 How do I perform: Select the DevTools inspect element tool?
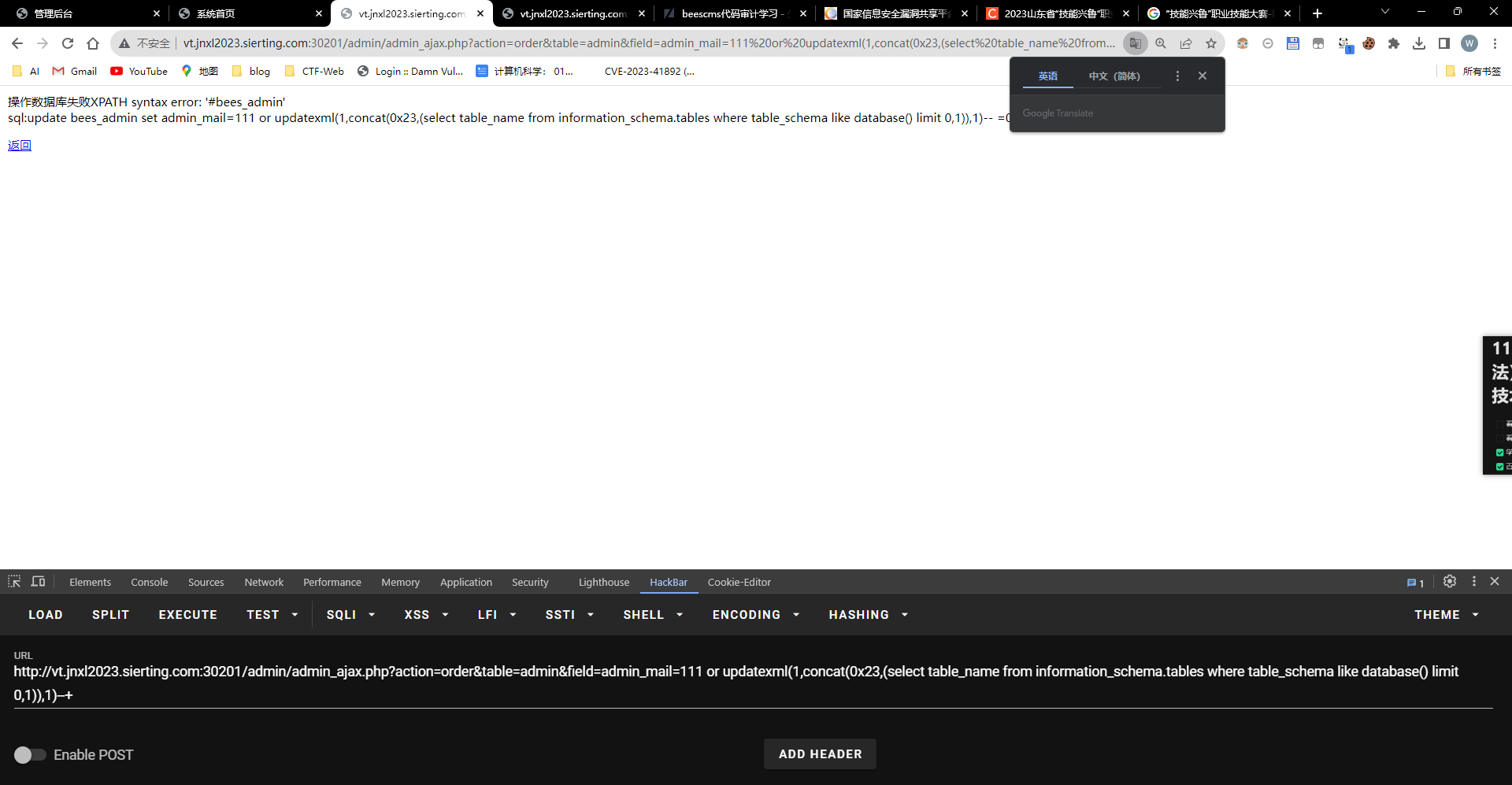[14, 582]
